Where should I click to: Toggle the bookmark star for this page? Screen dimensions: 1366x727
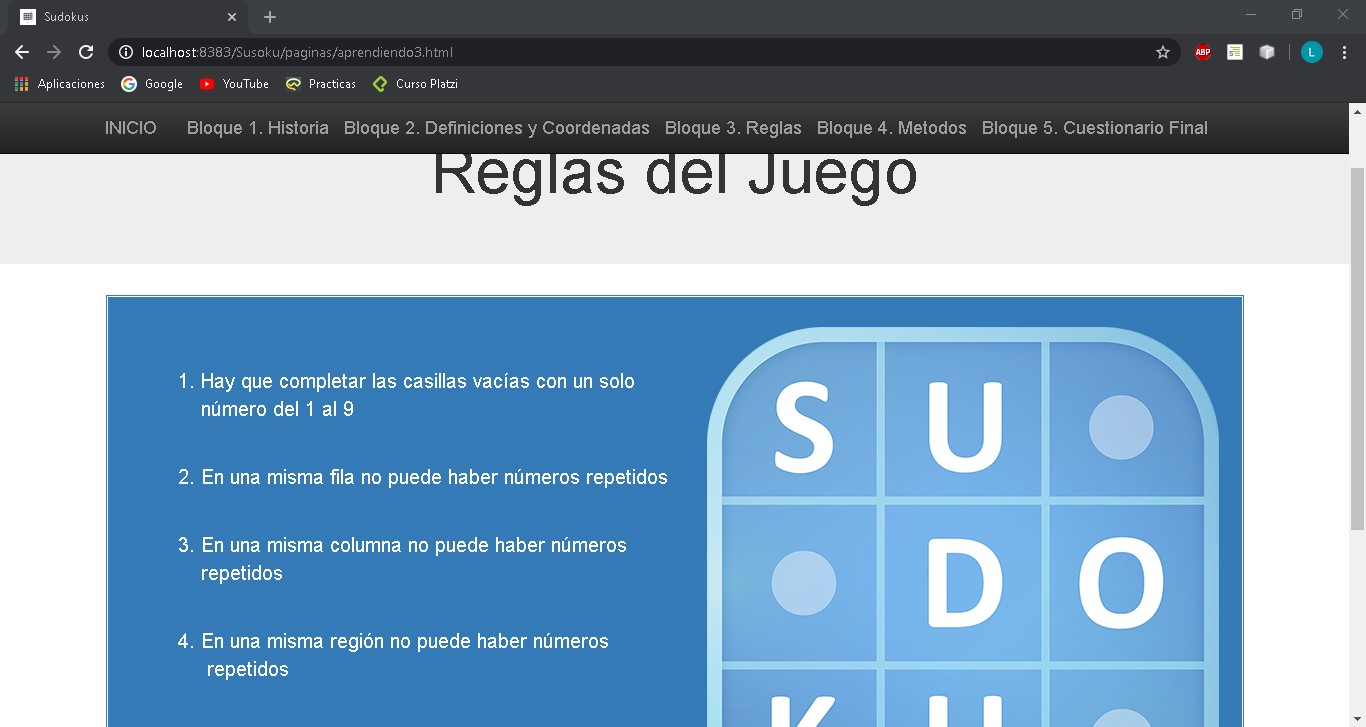coord(1163,52)
